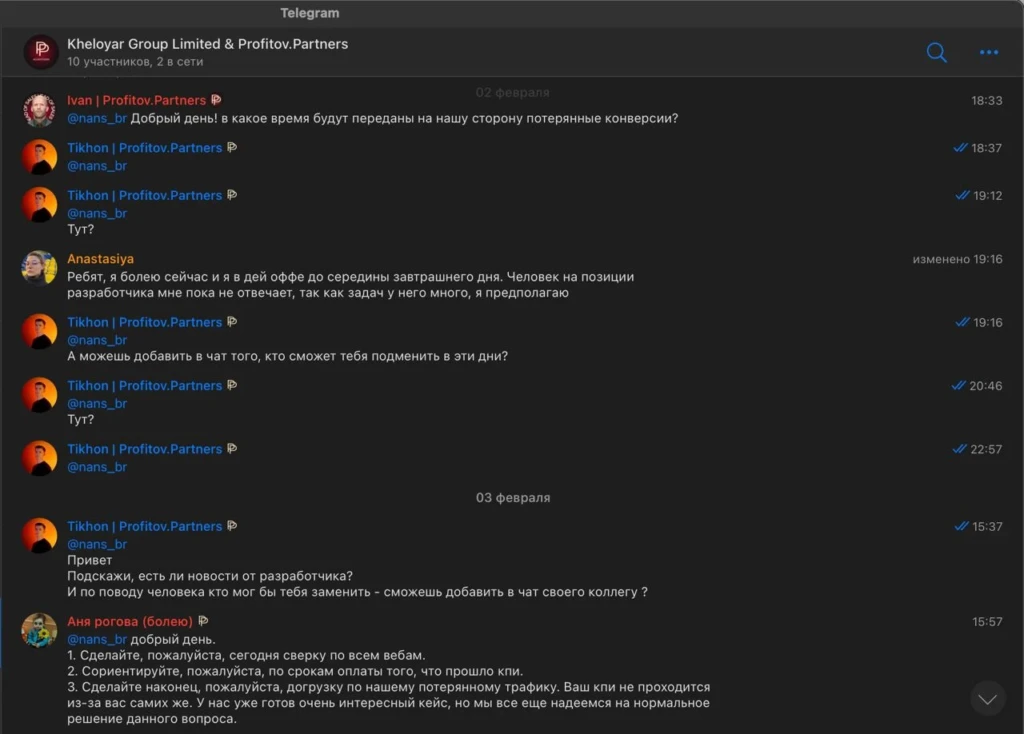The width and height of the screenshot is (1024, 734).
Task: Jump to latest message with down-chevron button
Action: click(x=987, y=699)
